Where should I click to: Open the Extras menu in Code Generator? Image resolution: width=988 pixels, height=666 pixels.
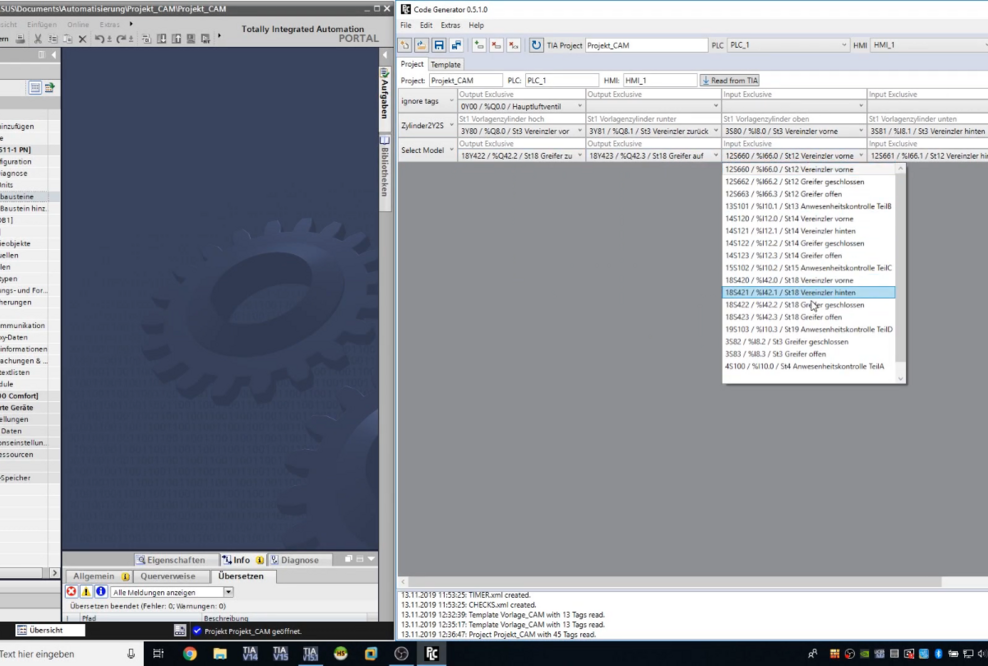pyautogui.click(x=450, y=25)
